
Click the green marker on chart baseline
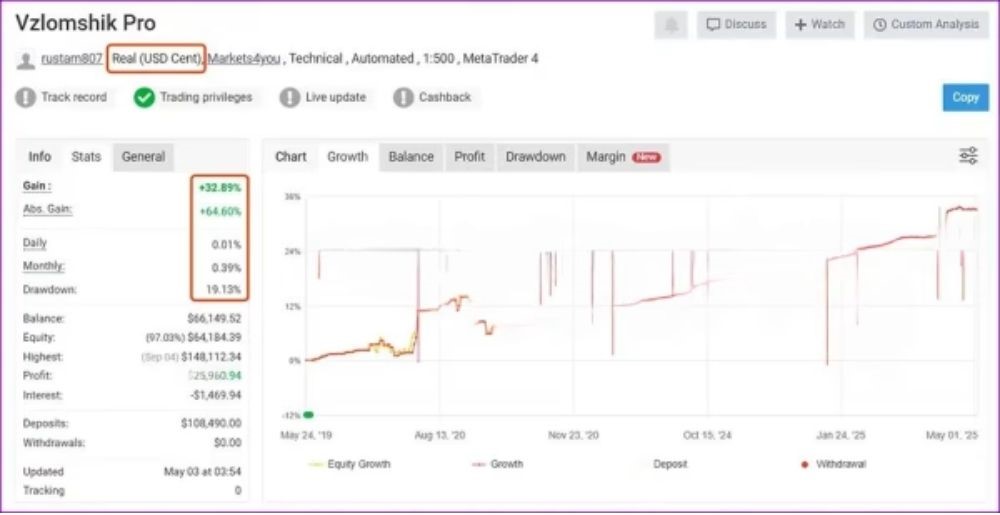pyautogui.click(x=309, y=414)
